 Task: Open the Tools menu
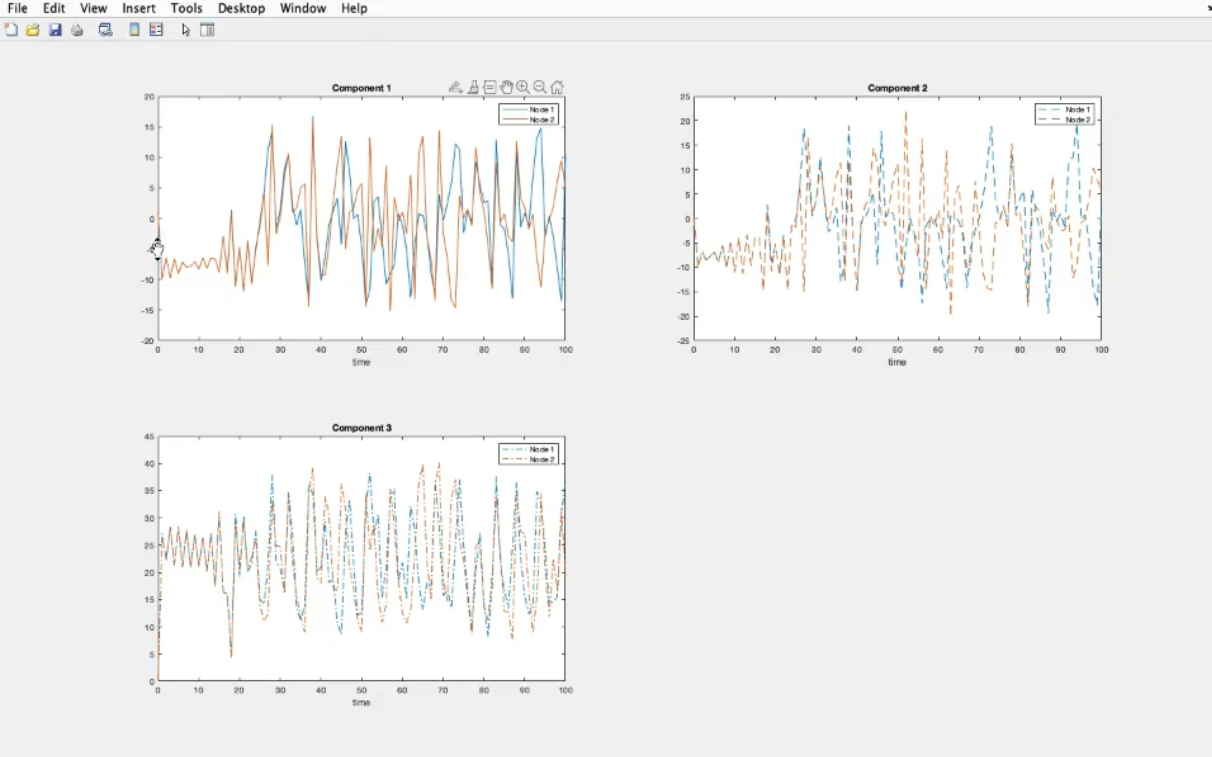click(186, 8)
